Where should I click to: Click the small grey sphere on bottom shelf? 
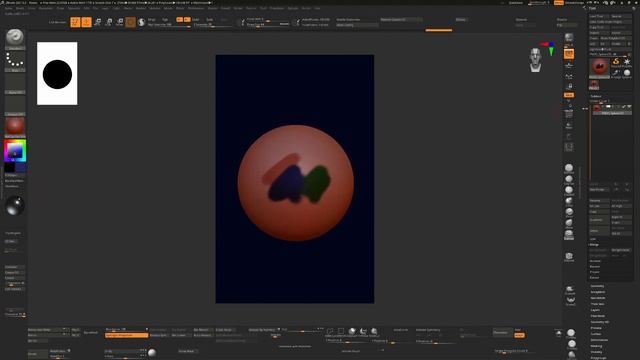[x=152, y=353]
